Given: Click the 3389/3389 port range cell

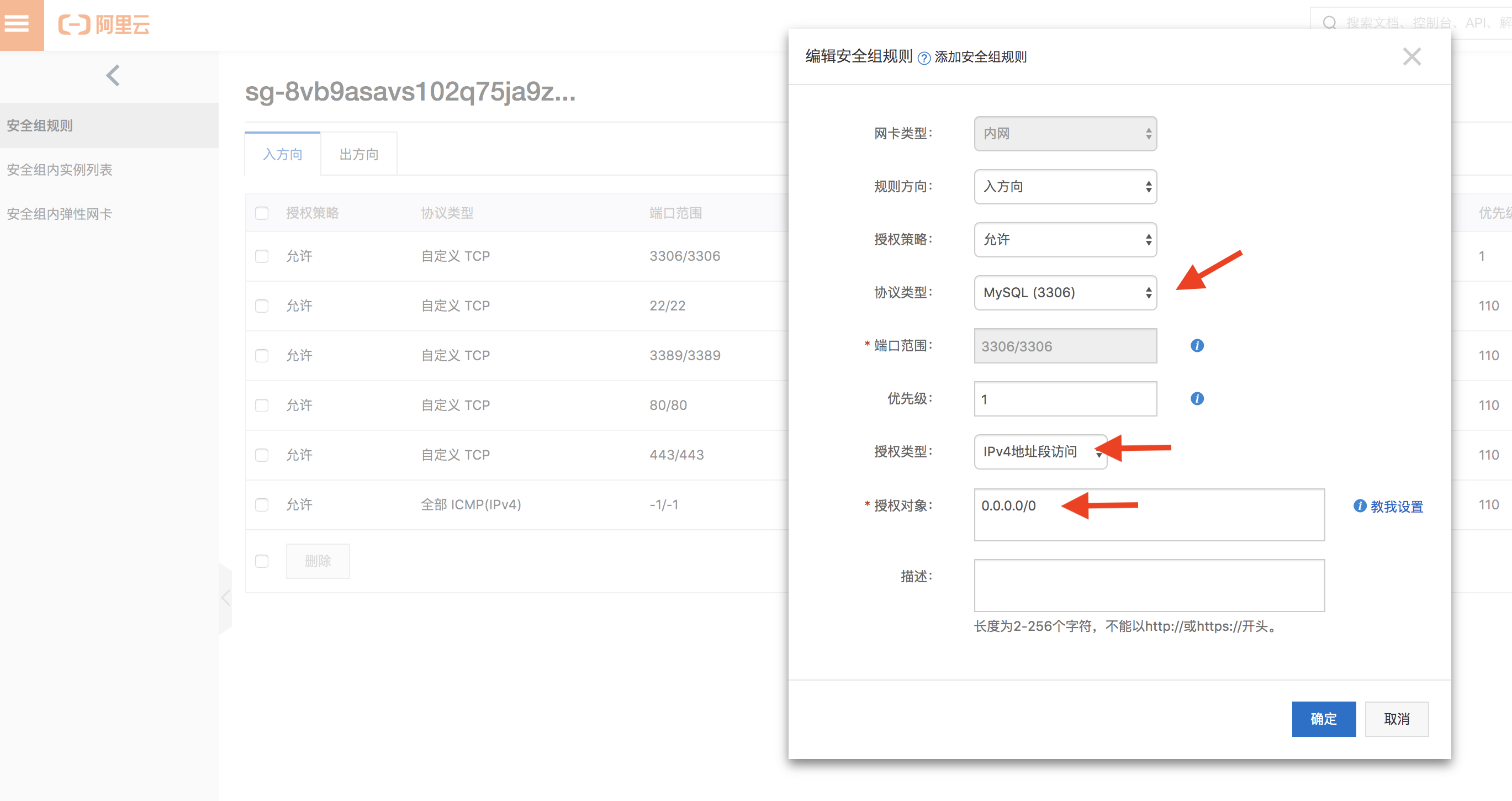Looking at the screenshot, I should pos(684,355).
